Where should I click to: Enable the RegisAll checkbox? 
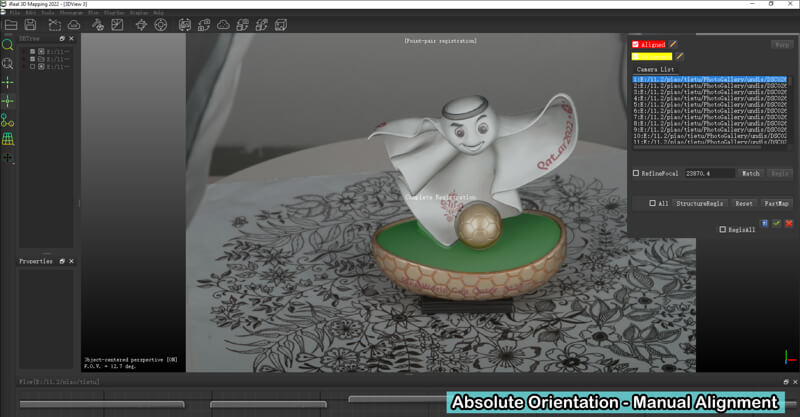click(x=722, y=230)
